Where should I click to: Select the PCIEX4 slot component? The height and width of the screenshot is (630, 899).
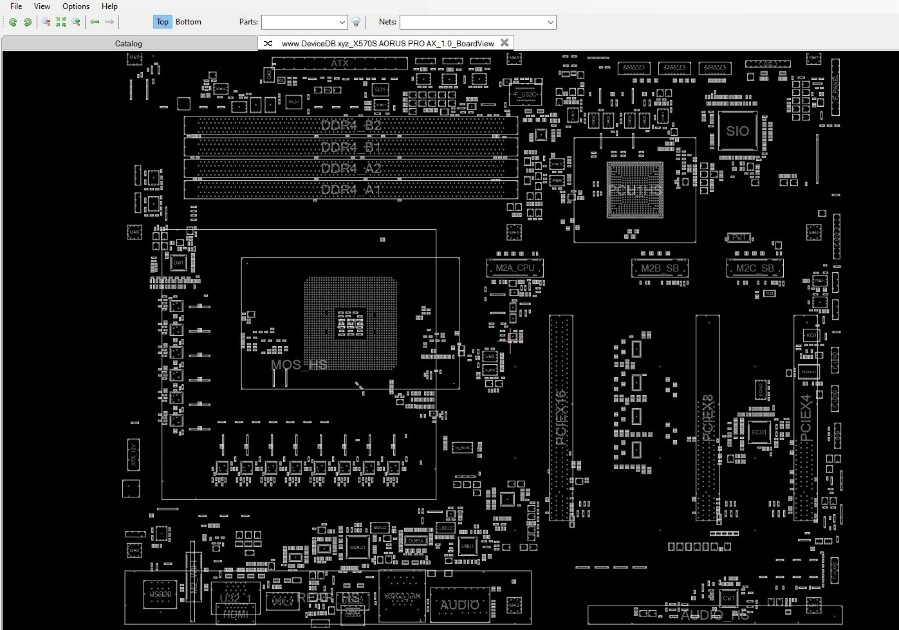[x=806, y=417]
